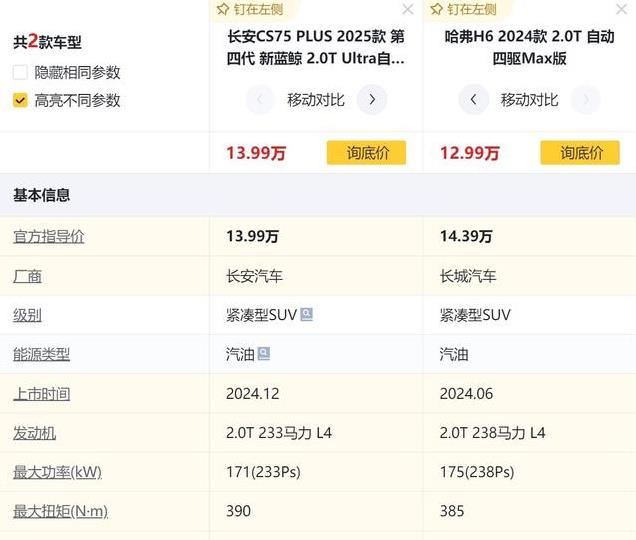This screenshot has height=540, width=636.
Task: Move Haval H6 column right
Action: click(x=586, y=100)
